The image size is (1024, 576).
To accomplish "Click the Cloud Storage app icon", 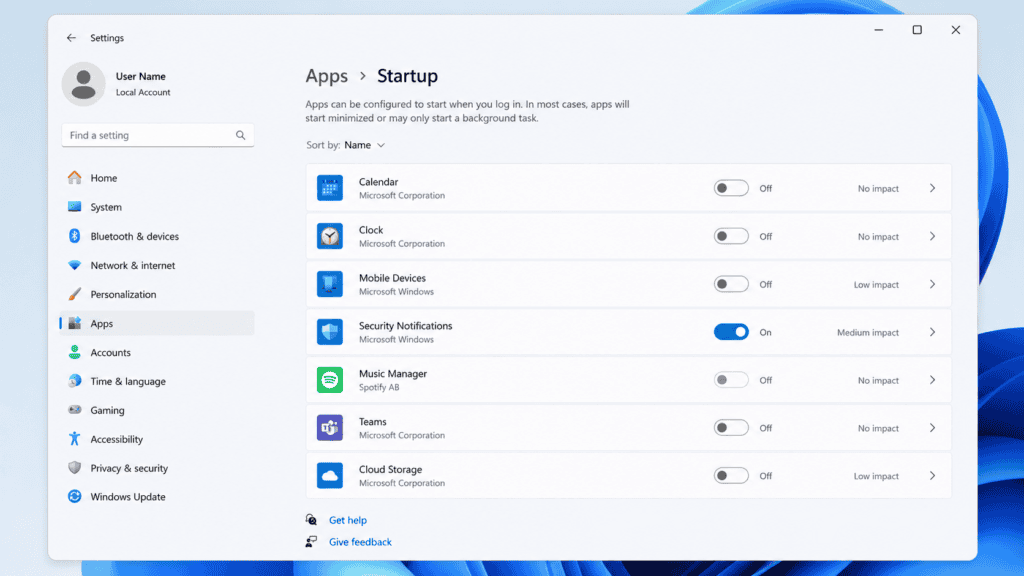I will tap(330, 475).
